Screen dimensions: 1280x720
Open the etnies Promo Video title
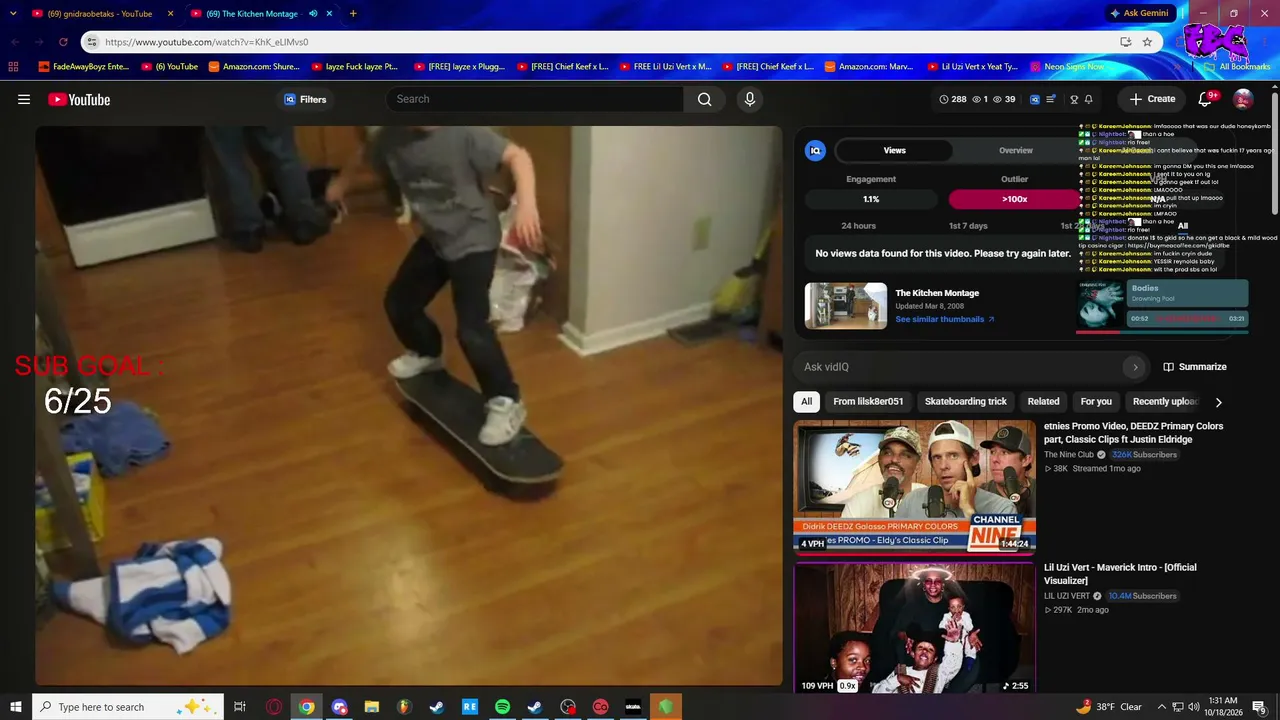pos(1133,432)
